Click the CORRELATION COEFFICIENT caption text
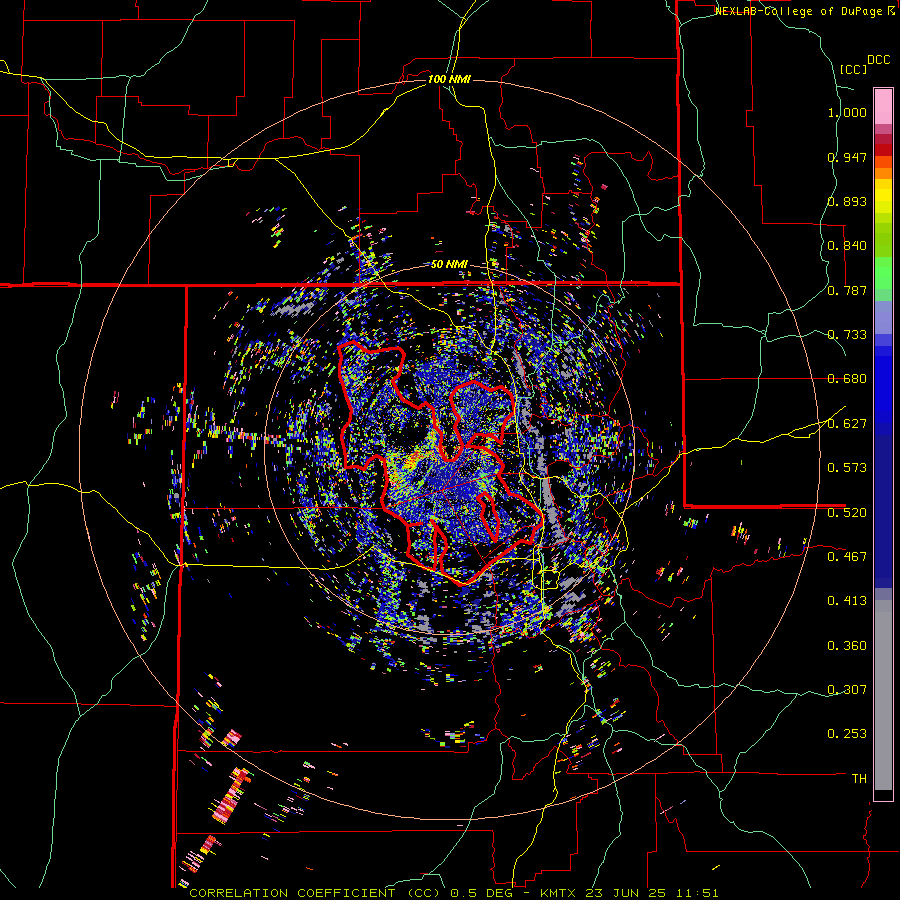900x900 pixels. coord(292,893)
